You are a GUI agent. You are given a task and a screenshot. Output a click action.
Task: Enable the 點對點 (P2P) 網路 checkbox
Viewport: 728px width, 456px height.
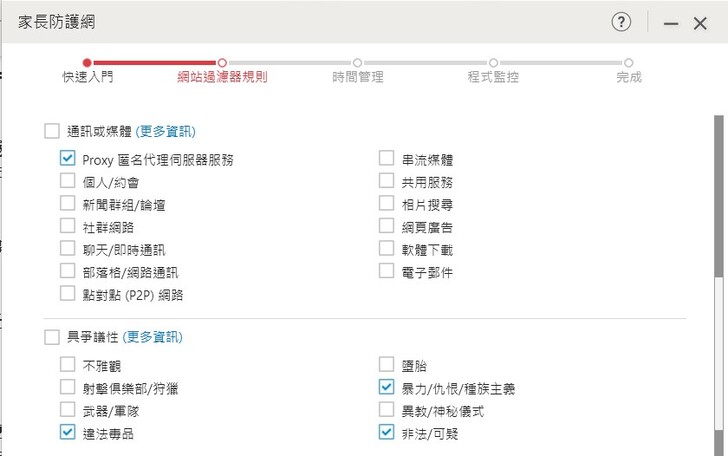point(68,294)
